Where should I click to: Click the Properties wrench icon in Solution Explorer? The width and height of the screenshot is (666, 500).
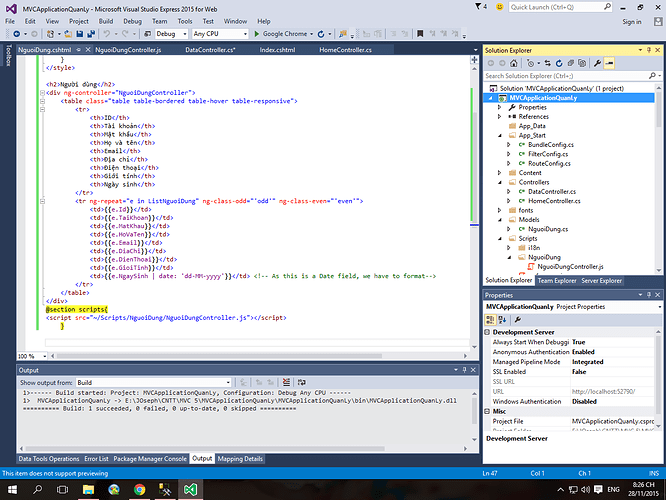pos(596,63)
